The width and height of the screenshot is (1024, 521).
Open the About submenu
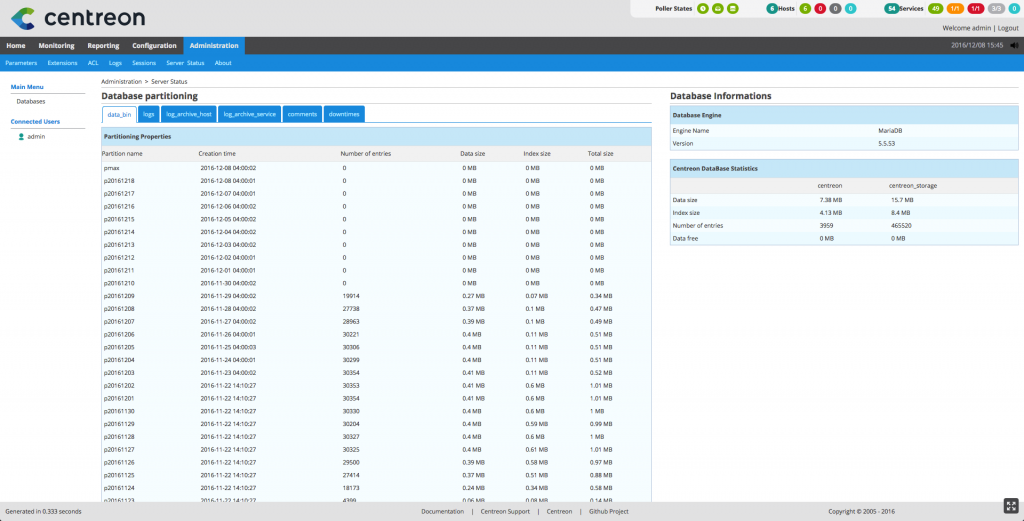click(223, 63)
